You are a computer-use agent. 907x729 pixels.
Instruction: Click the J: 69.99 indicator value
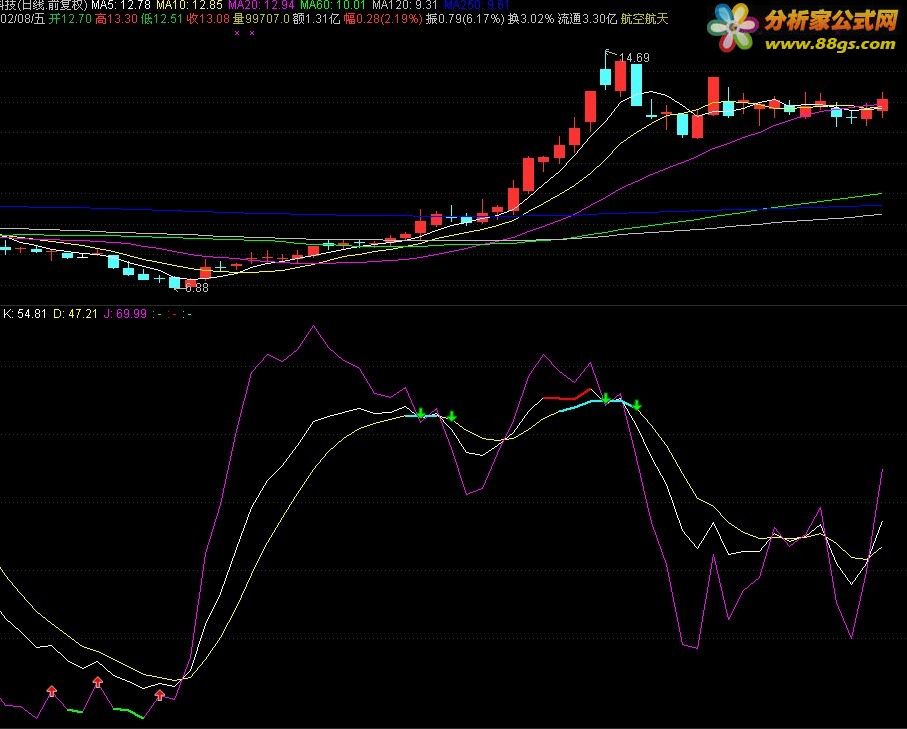click(125, 314)
